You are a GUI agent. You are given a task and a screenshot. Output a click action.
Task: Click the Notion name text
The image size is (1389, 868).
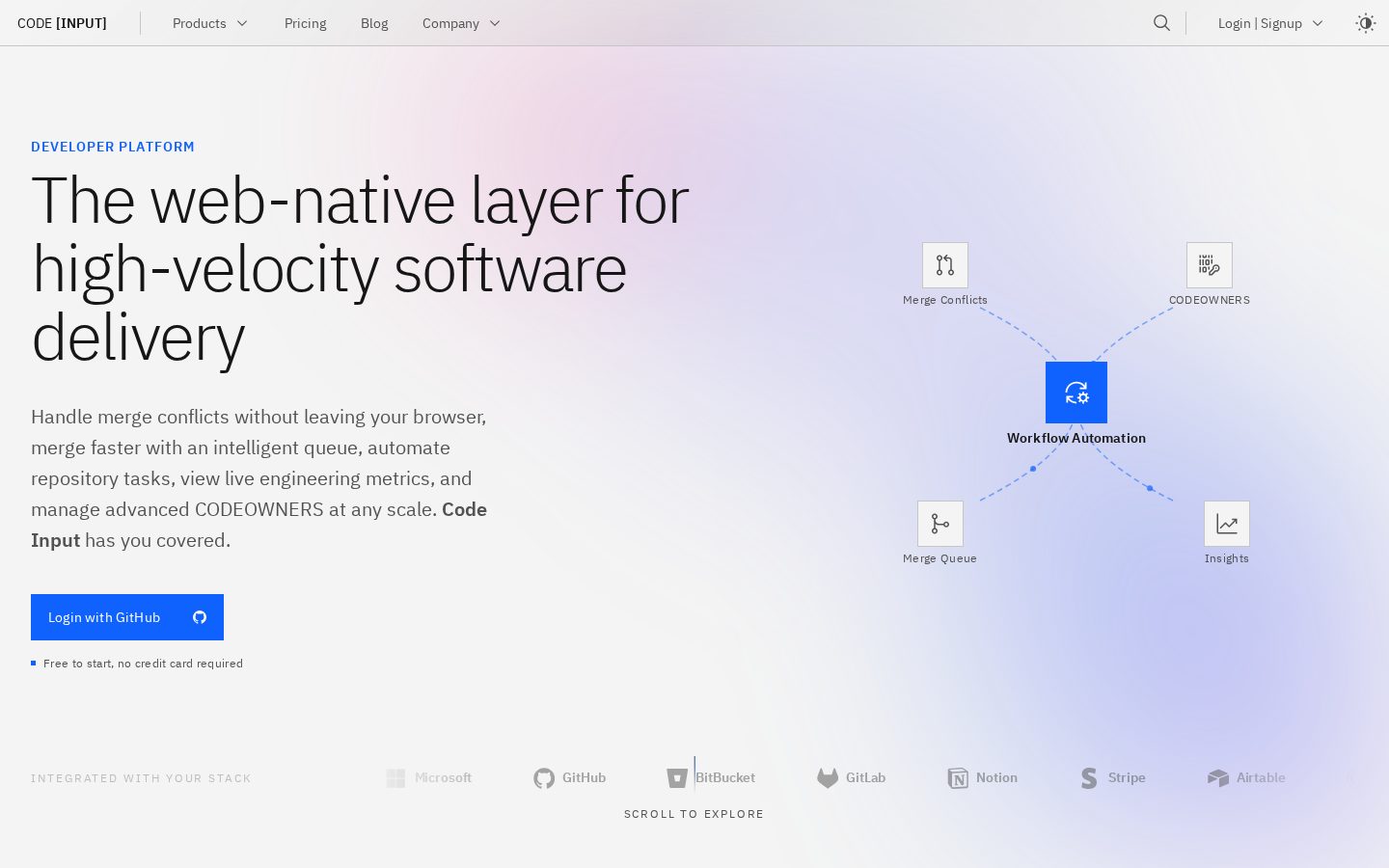(996, 778)
